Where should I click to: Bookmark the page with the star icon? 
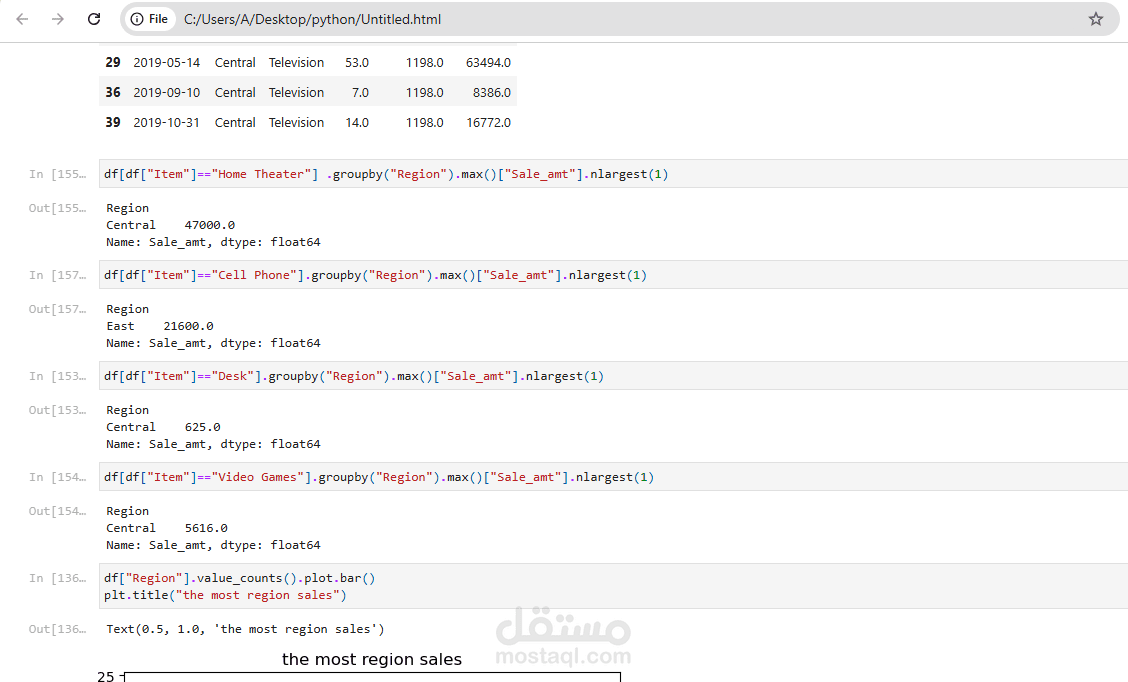click(1095, 18)
